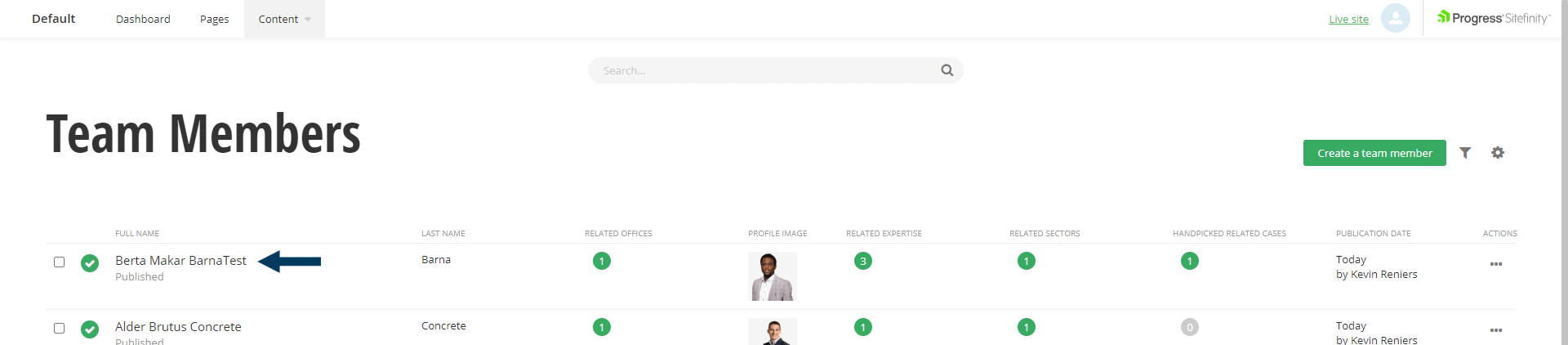
Task: Open the Live site link
Action: click(1348, 19)
